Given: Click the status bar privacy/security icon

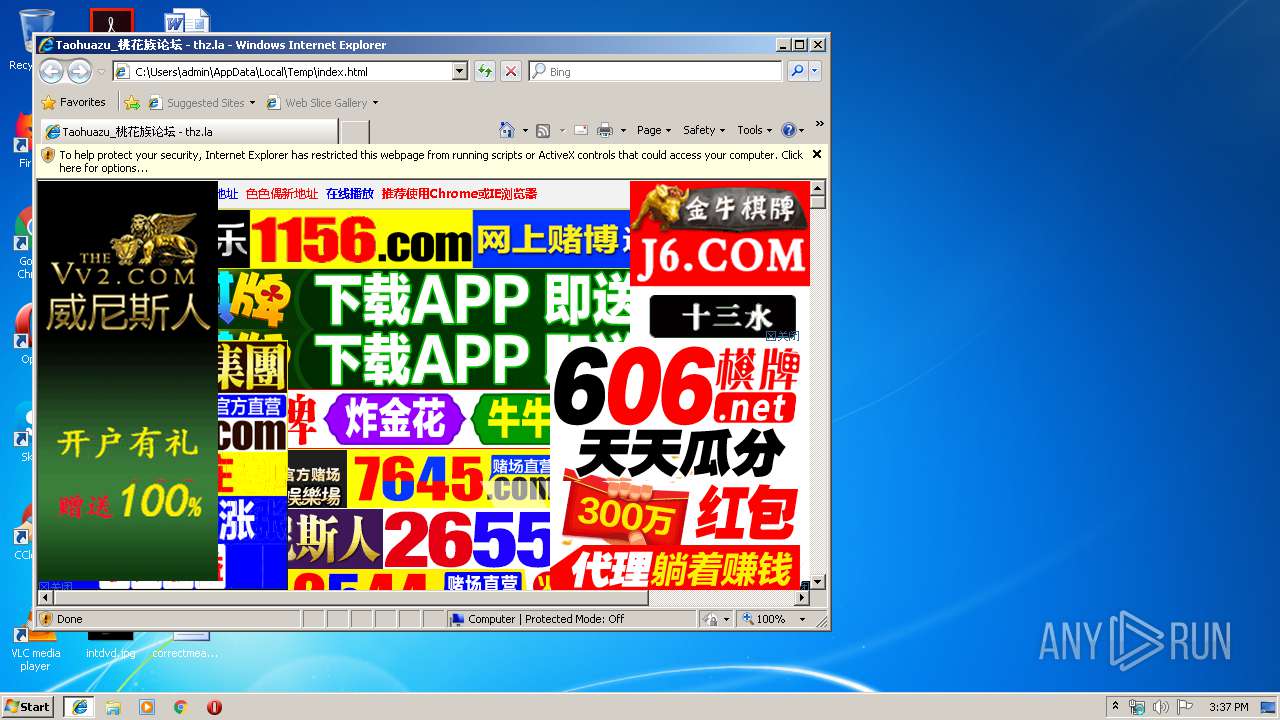Looking at the screenshot, I should 710,619.
